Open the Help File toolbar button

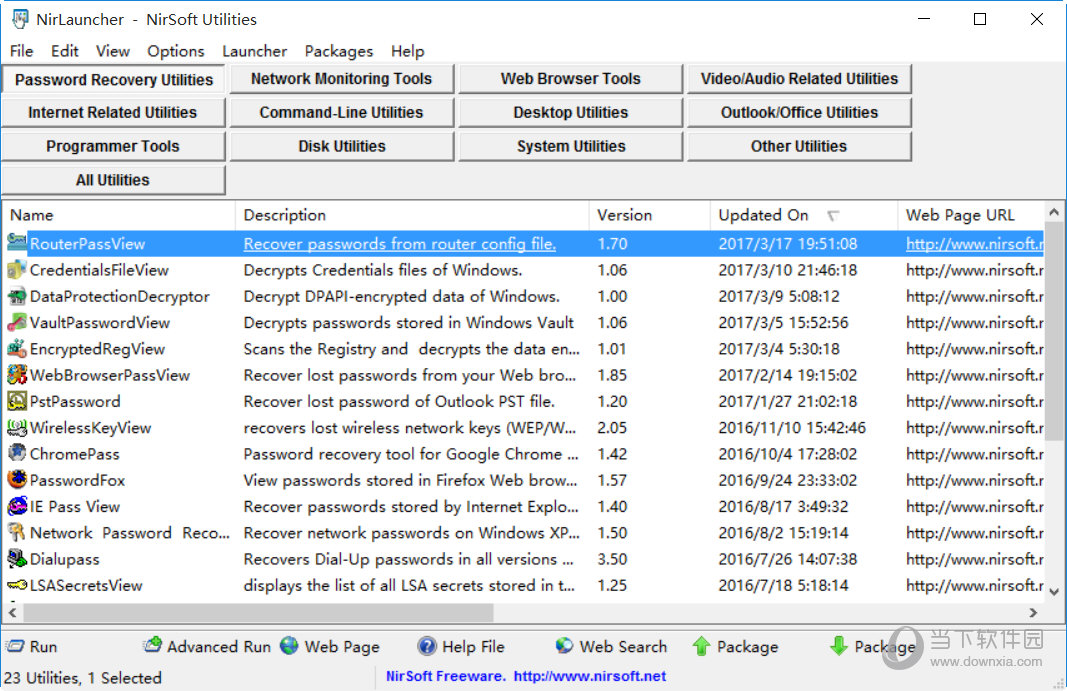coord(461,646)
